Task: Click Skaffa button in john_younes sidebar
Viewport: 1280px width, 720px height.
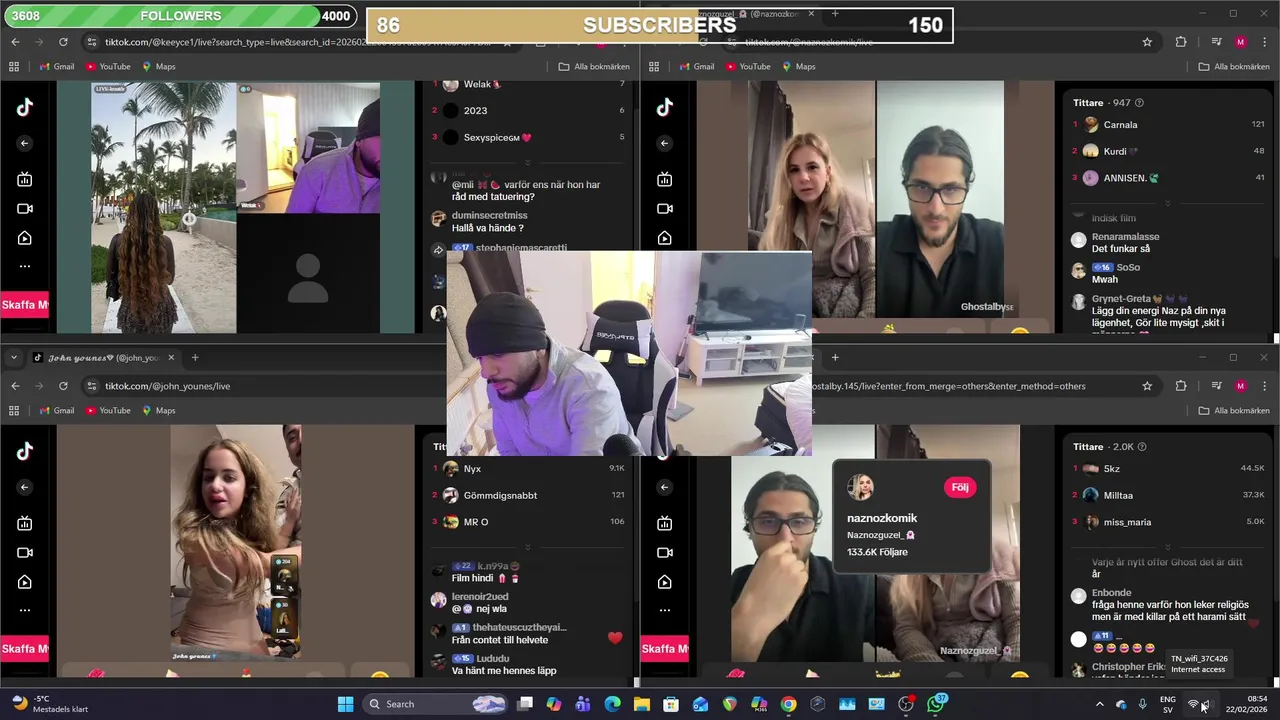Action: click(x=24, y=649)
